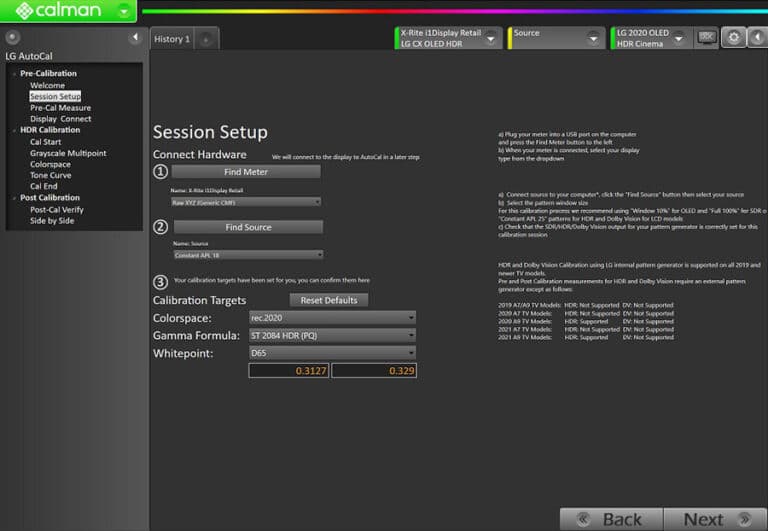The image size is (768, 531).
Task: Open the X-Rite i1Display meter dropdown
Action: pos(491,38)
